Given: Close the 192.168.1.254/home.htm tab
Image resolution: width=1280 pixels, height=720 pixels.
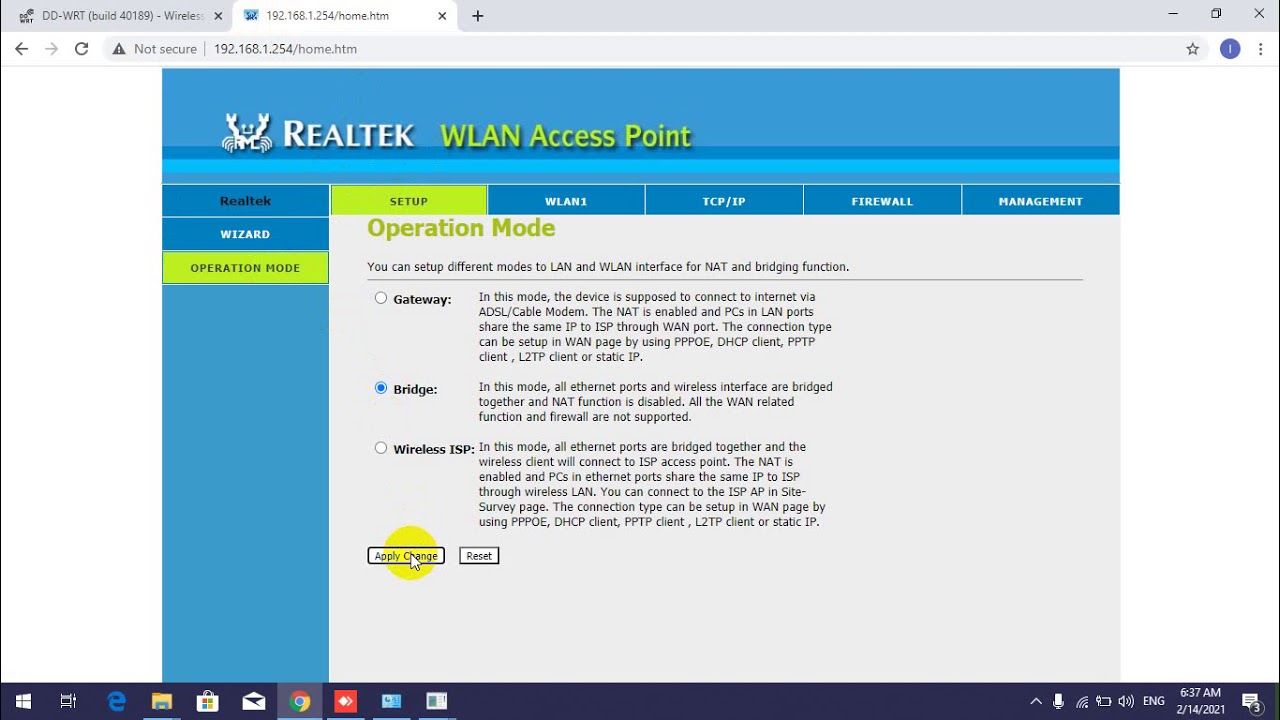Looking at the screenshot, I should (442, 16).
